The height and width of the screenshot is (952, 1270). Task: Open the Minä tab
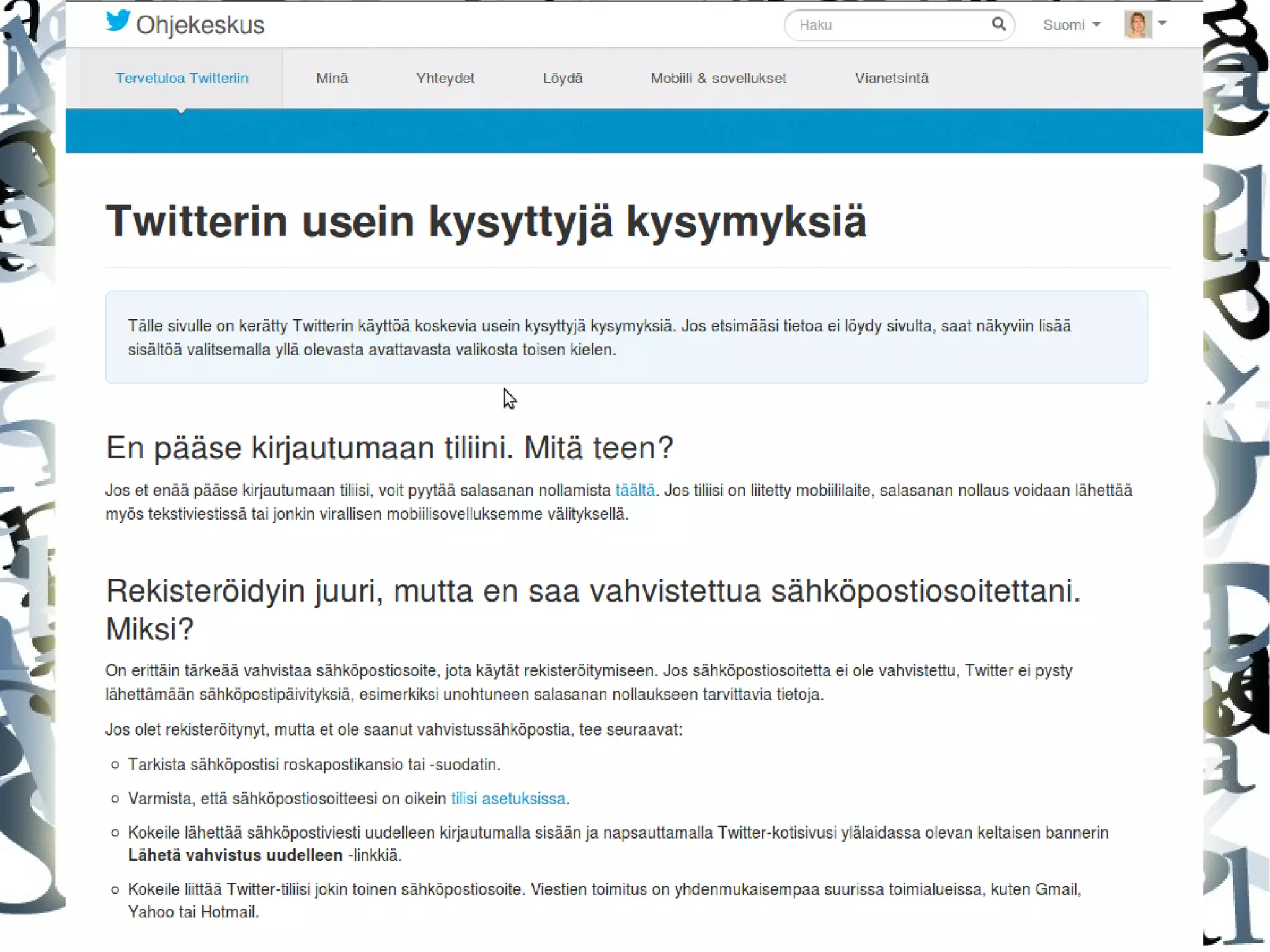click(x=332, y=78)
